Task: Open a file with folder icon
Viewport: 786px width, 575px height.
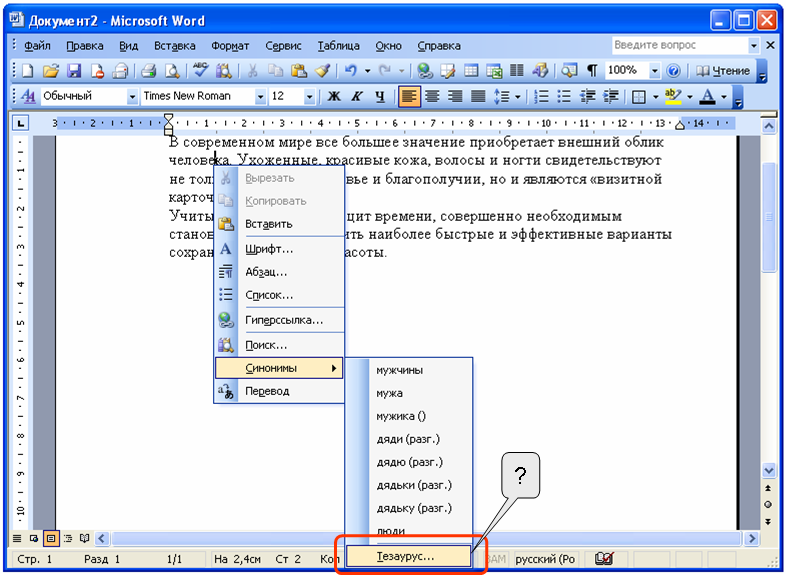Action: coord(50,71)
